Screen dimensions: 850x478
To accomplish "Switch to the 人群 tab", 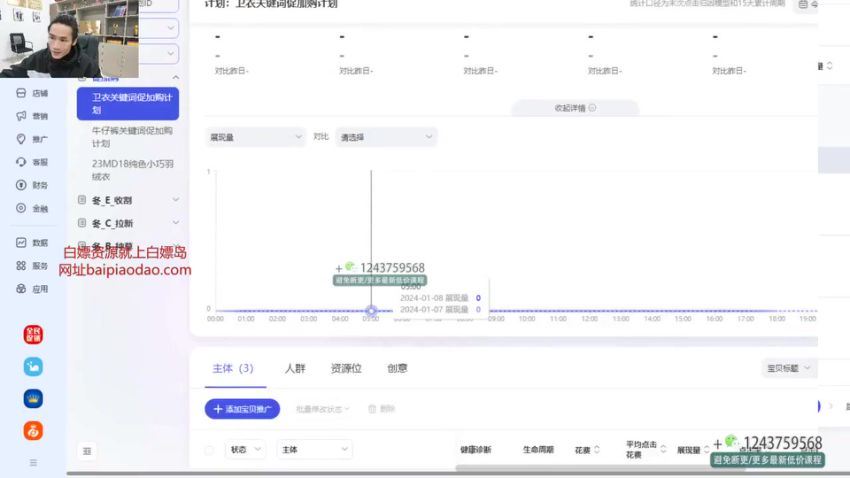I will tap(295, 369).
